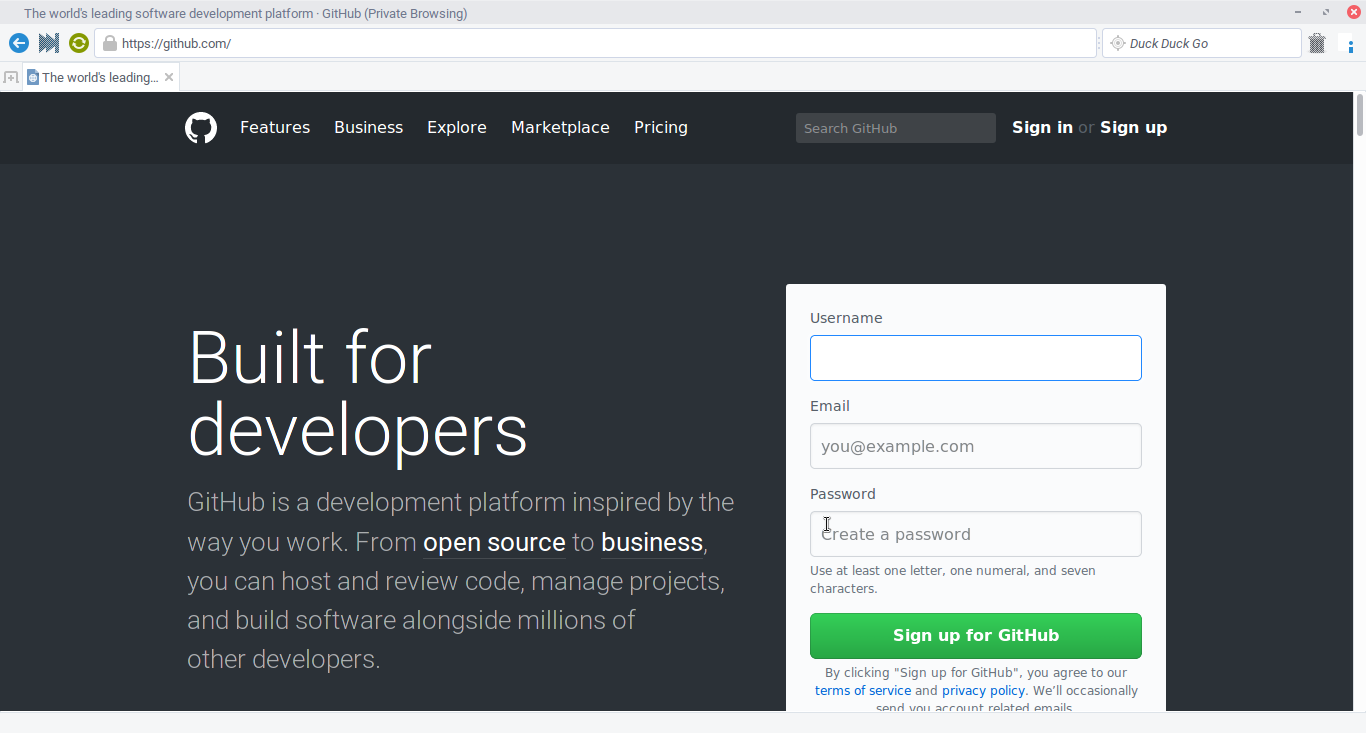Click inside the Username field
This screenshot has height=733, width=1366.
point(975,357)
